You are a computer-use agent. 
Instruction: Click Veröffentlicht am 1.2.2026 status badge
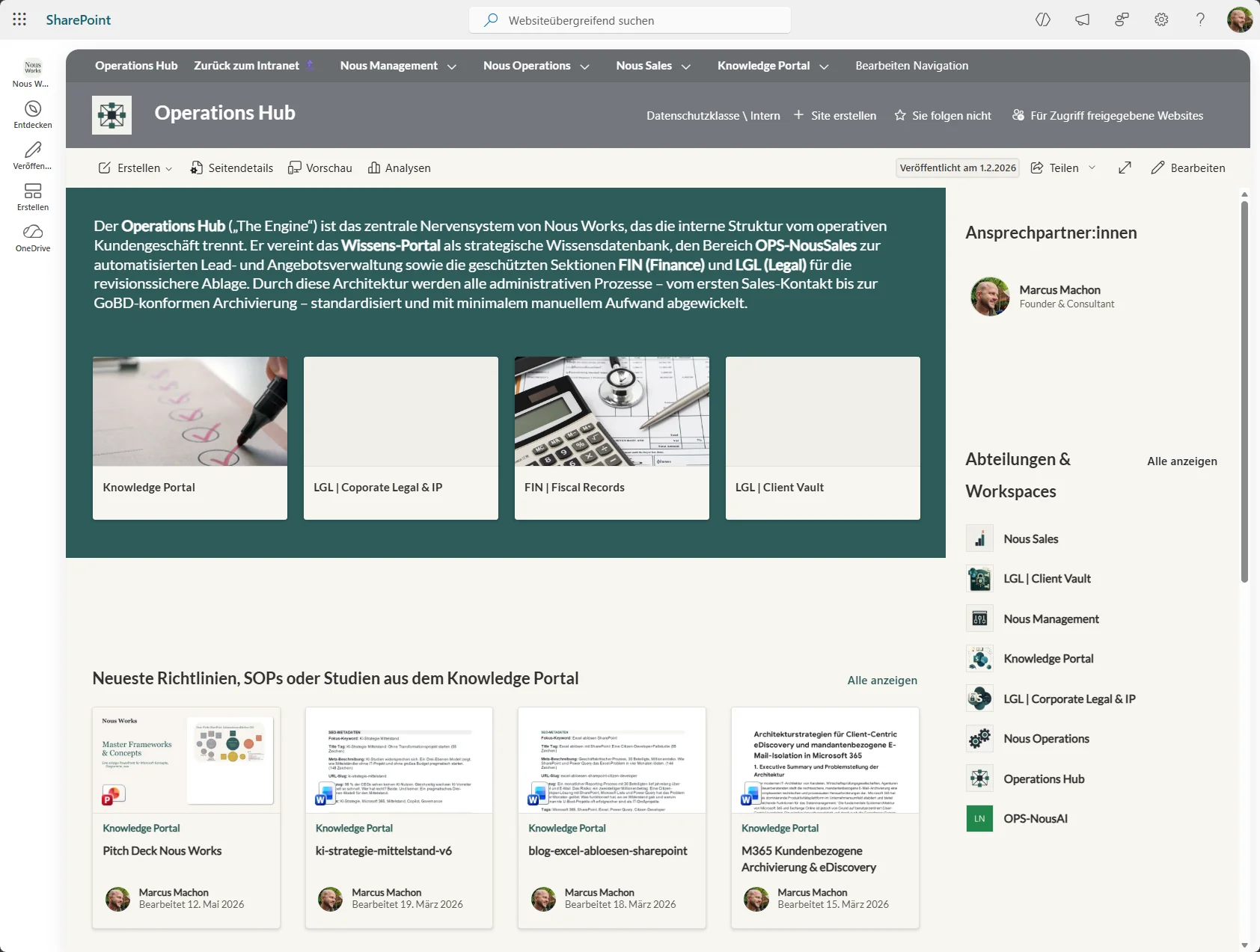[x=958, y=168]
